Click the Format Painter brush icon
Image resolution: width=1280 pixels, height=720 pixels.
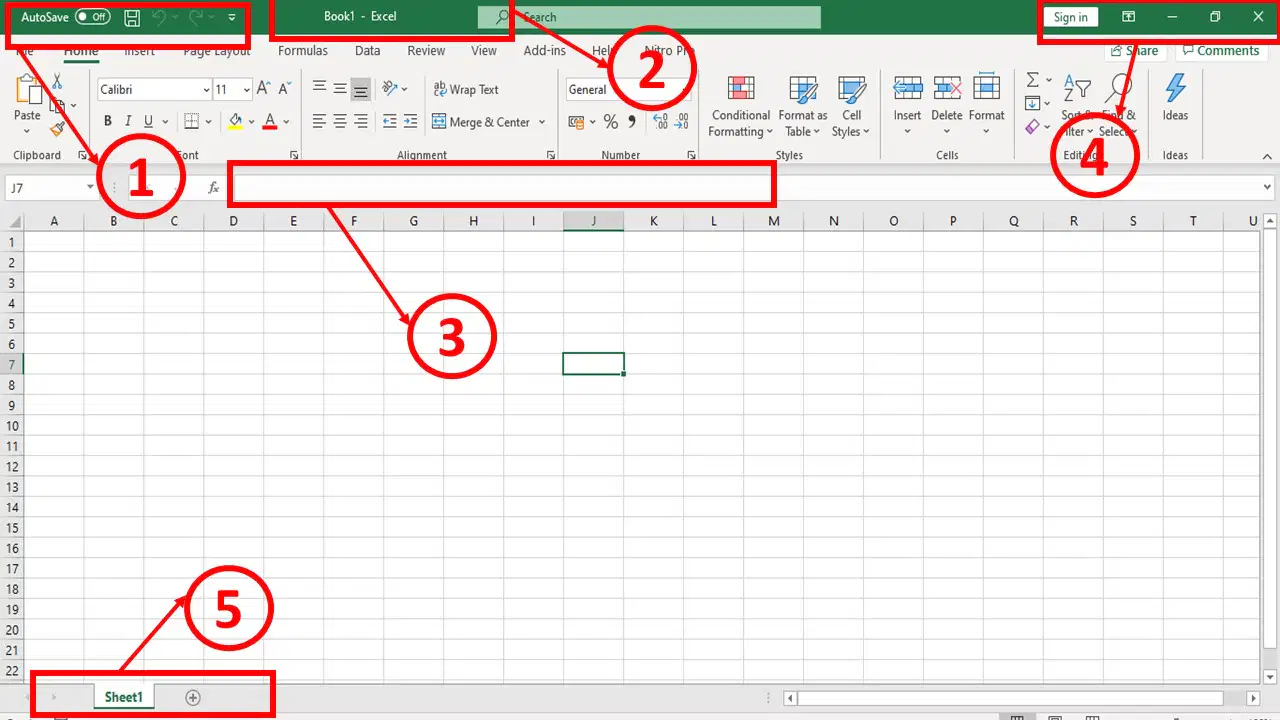(57, 128)
